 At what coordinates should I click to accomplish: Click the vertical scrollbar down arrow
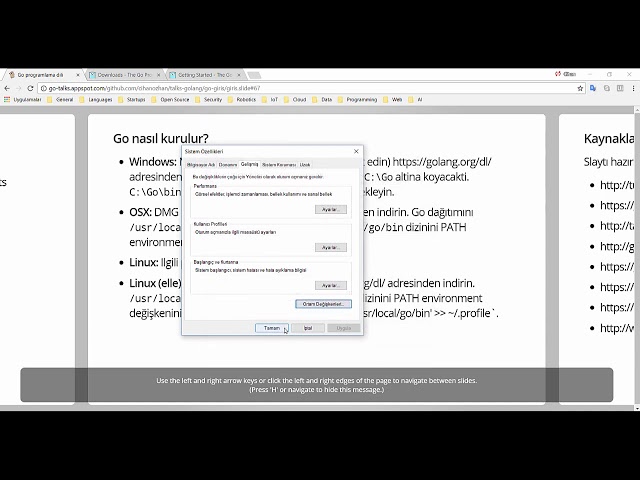click(637, 408)
